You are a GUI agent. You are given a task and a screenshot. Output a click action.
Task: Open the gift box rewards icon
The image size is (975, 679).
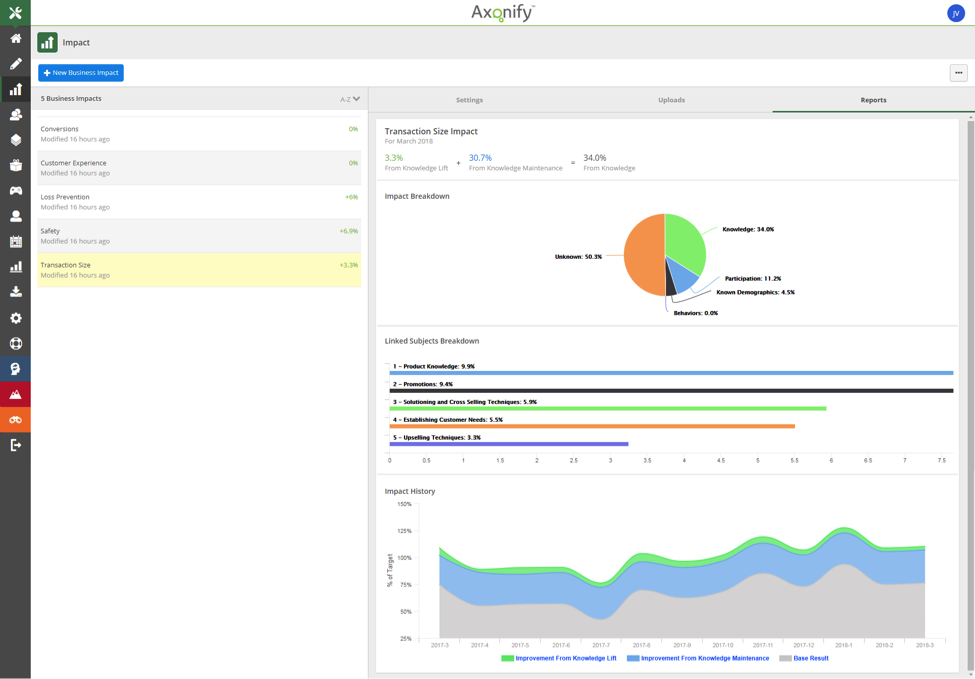[15, 165]
